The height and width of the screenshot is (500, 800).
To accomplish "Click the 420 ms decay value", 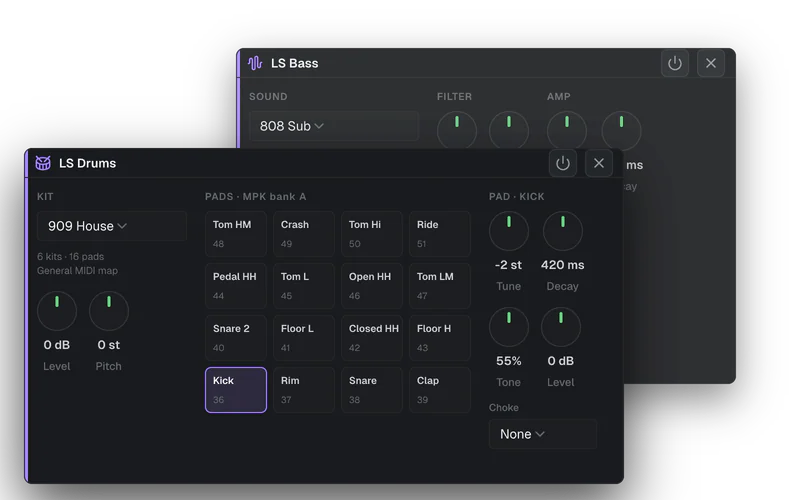I will point(563,265).
